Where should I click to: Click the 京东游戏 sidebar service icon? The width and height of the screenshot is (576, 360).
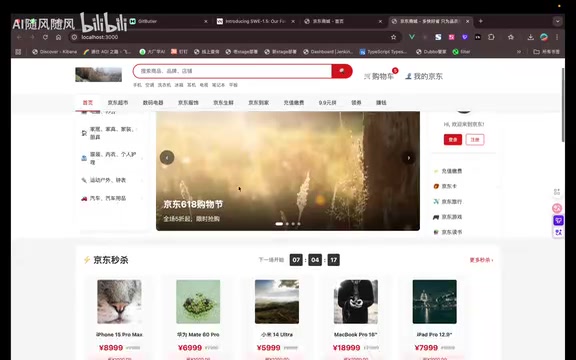coord(436,217)
